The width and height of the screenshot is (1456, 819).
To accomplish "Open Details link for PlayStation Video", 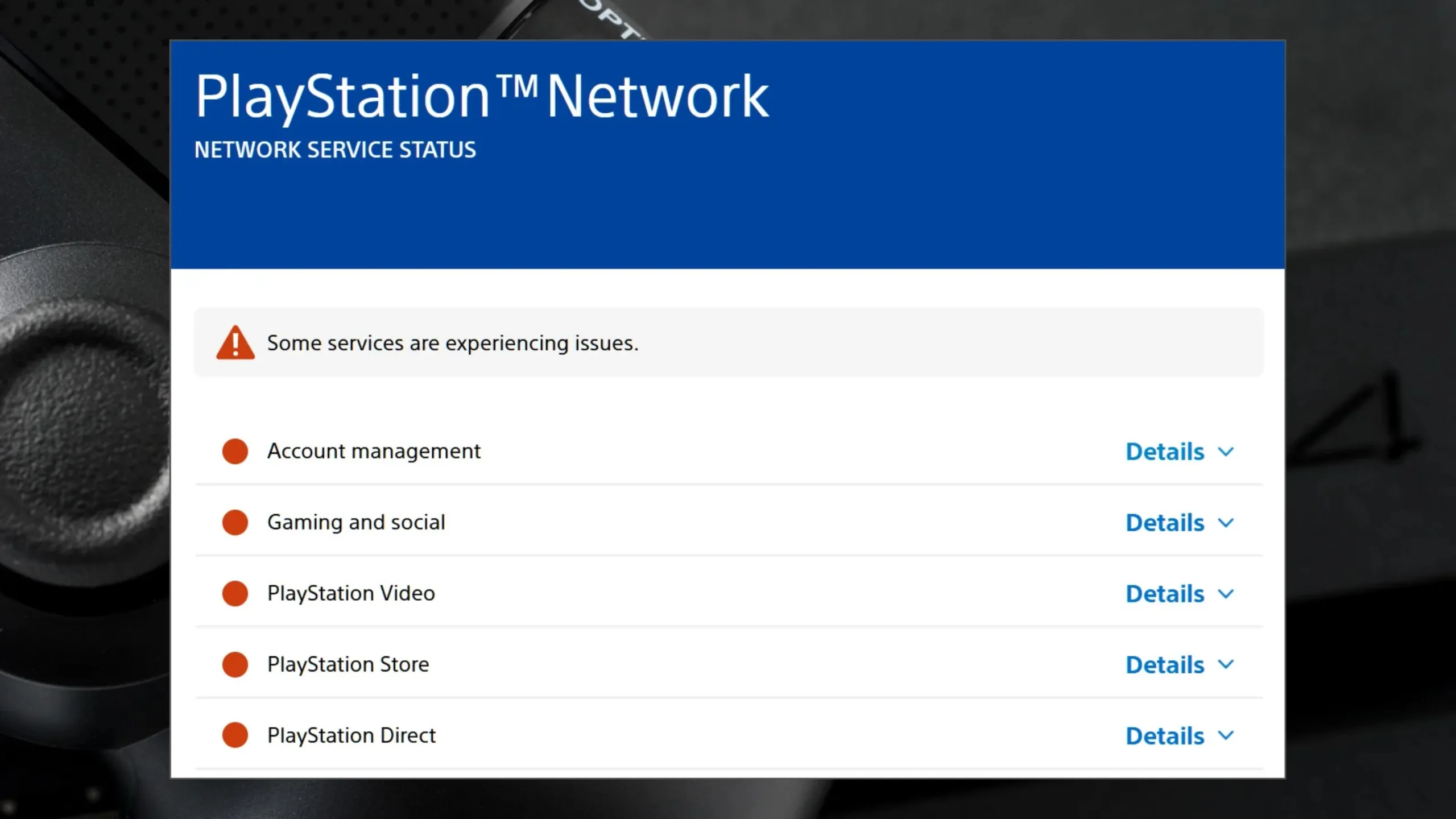I will pos(1165,594).
